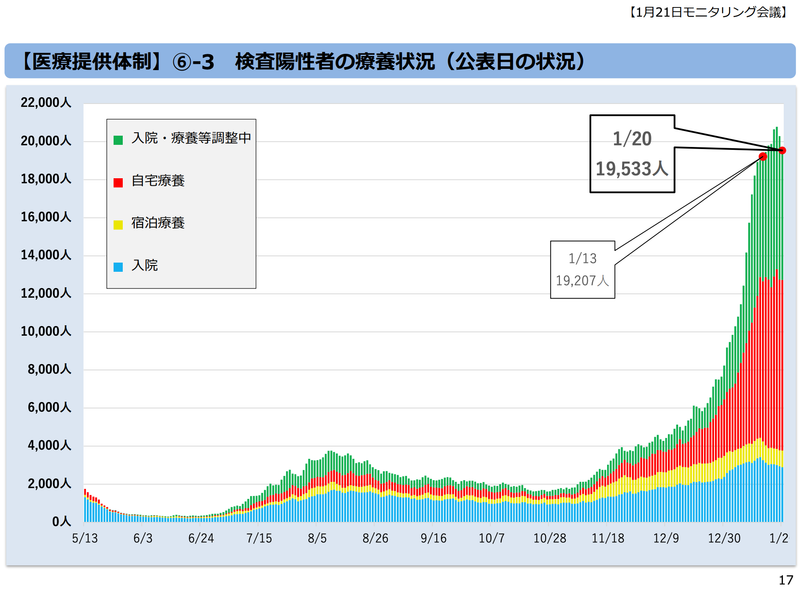Click the 19,207人 callout value
This screenshot has width=800, height=597.
(x=583, y=281)
